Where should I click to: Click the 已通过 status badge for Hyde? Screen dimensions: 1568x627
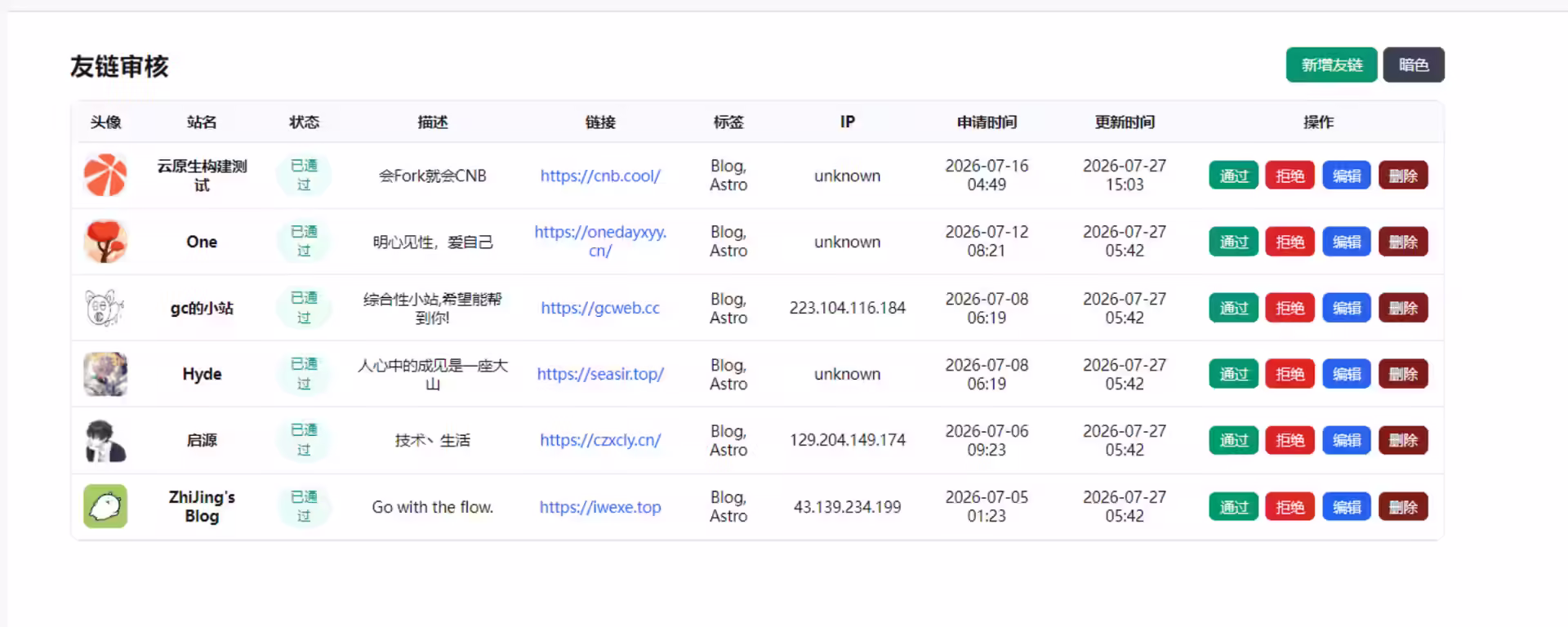[304, 374]
